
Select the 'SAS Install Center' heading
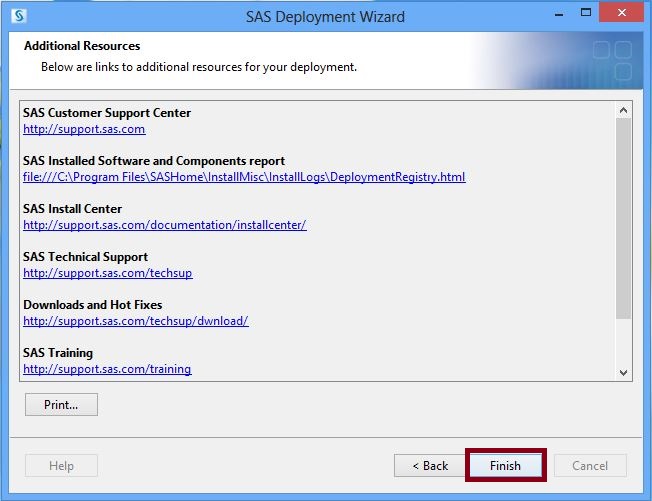click(72, 209)
